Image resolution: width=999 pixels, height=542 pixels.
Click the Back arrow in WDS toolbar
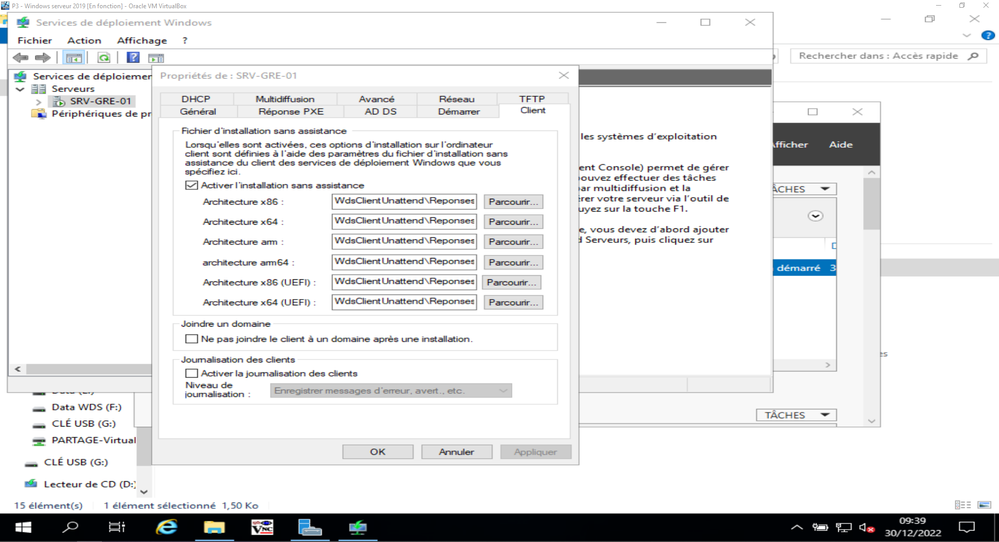point(20,58)
